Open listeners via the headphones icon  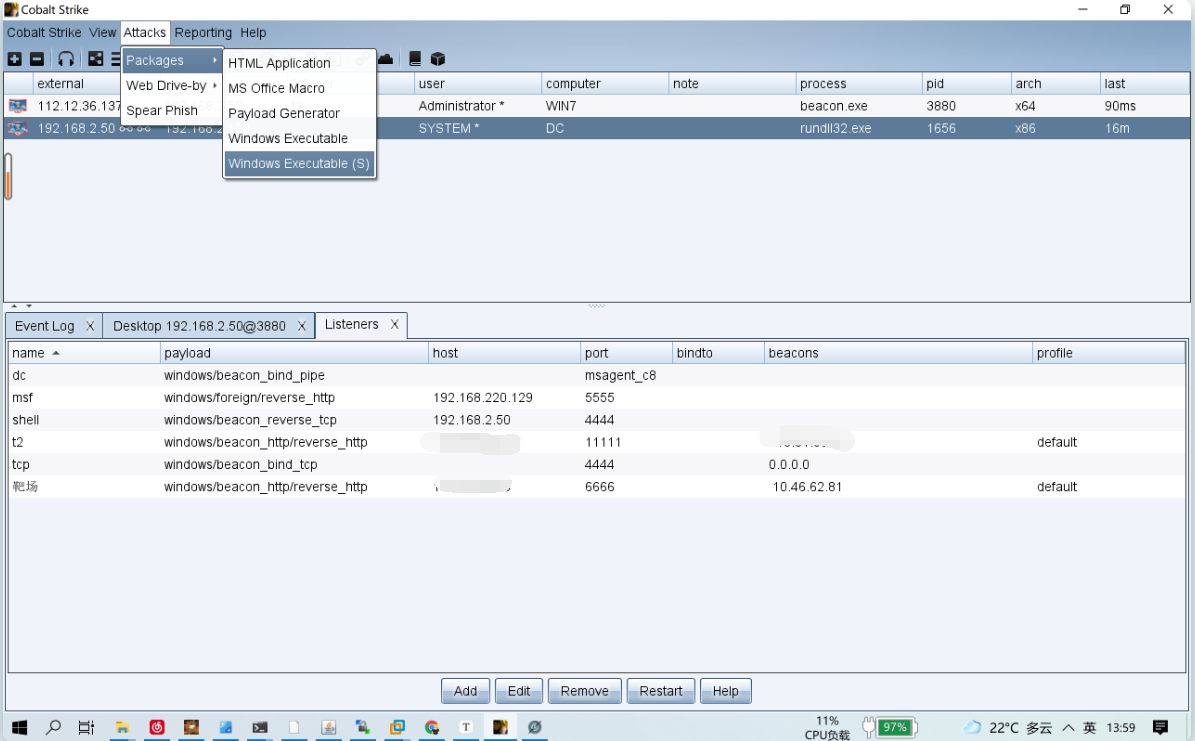point(66,59)
